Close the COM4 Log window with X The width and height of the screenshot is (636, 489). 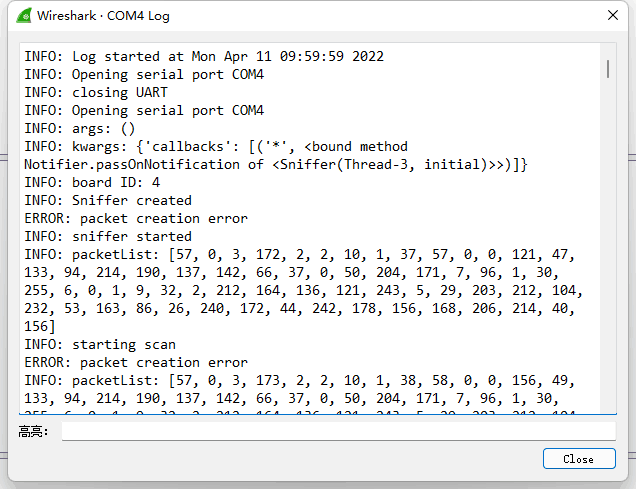pos(612,15)
